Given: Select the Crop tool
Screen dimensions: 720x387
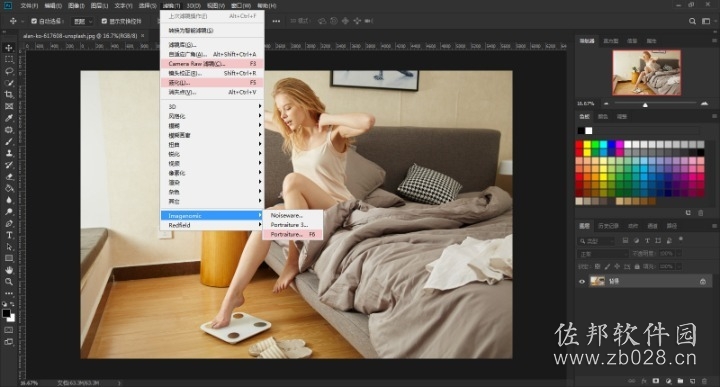Looking at the screenshot, I should (9, 95).
